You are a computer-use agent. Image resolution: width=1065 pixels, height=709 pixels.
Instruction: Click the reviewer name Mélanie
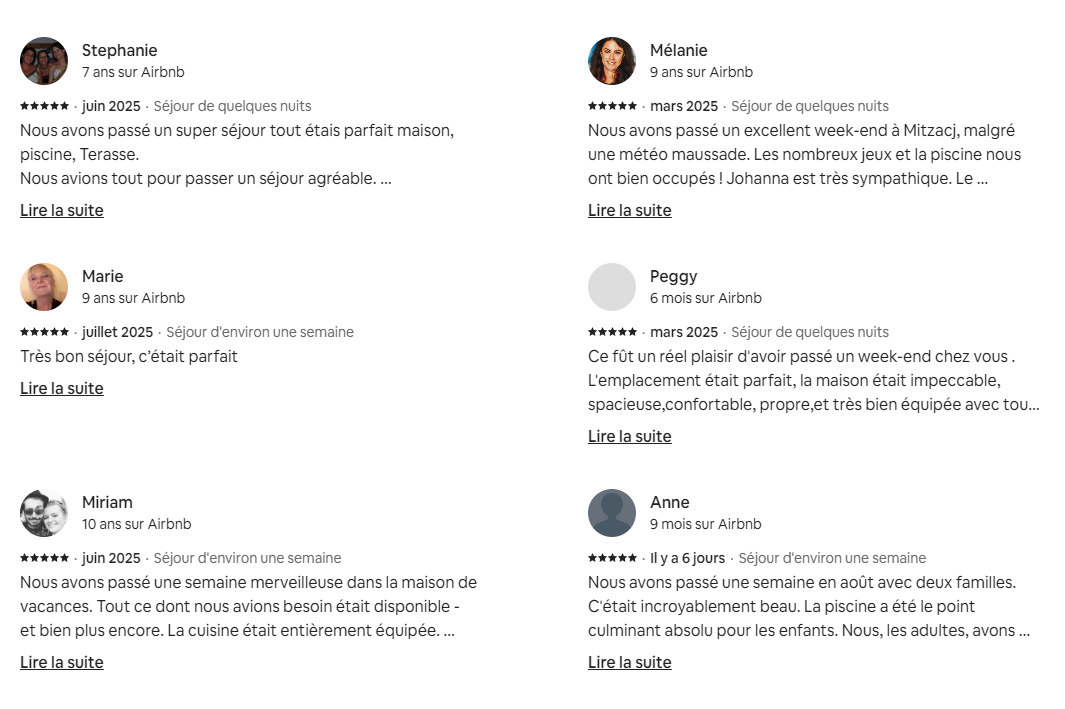(x=679, y=50)
